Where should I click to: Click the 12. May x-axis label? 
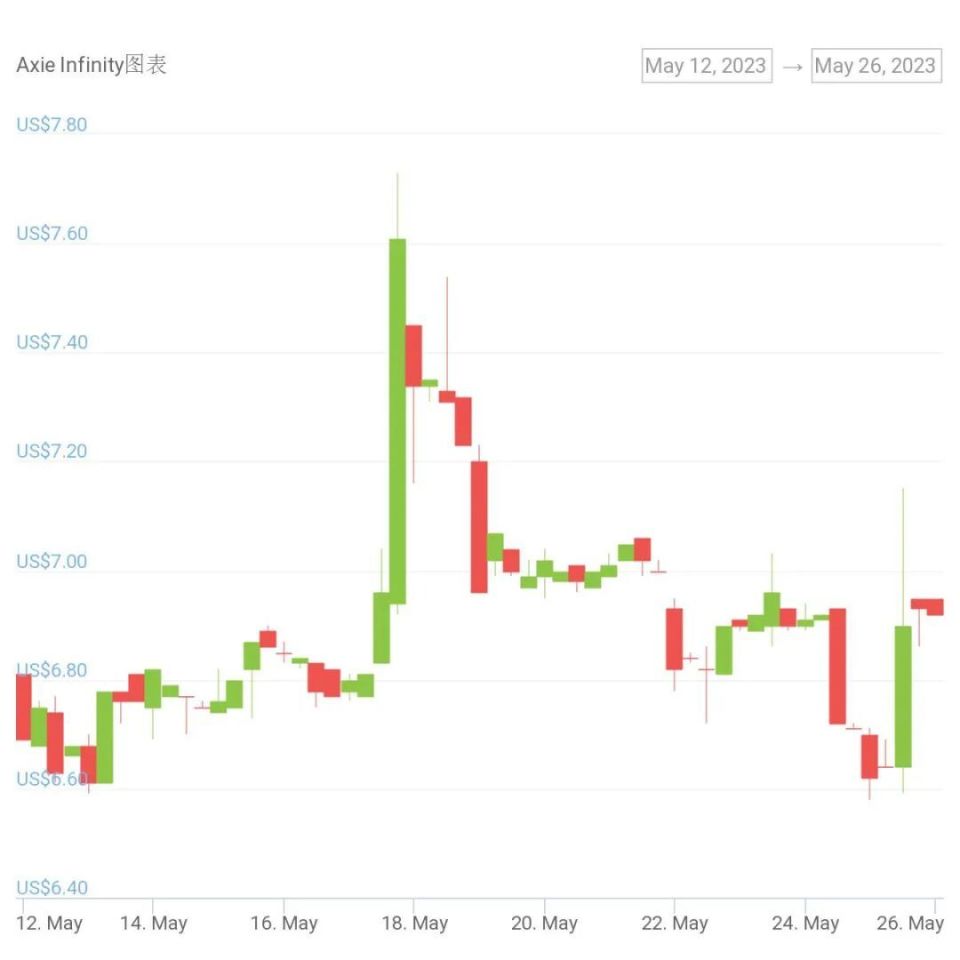[x=49, y=923]
